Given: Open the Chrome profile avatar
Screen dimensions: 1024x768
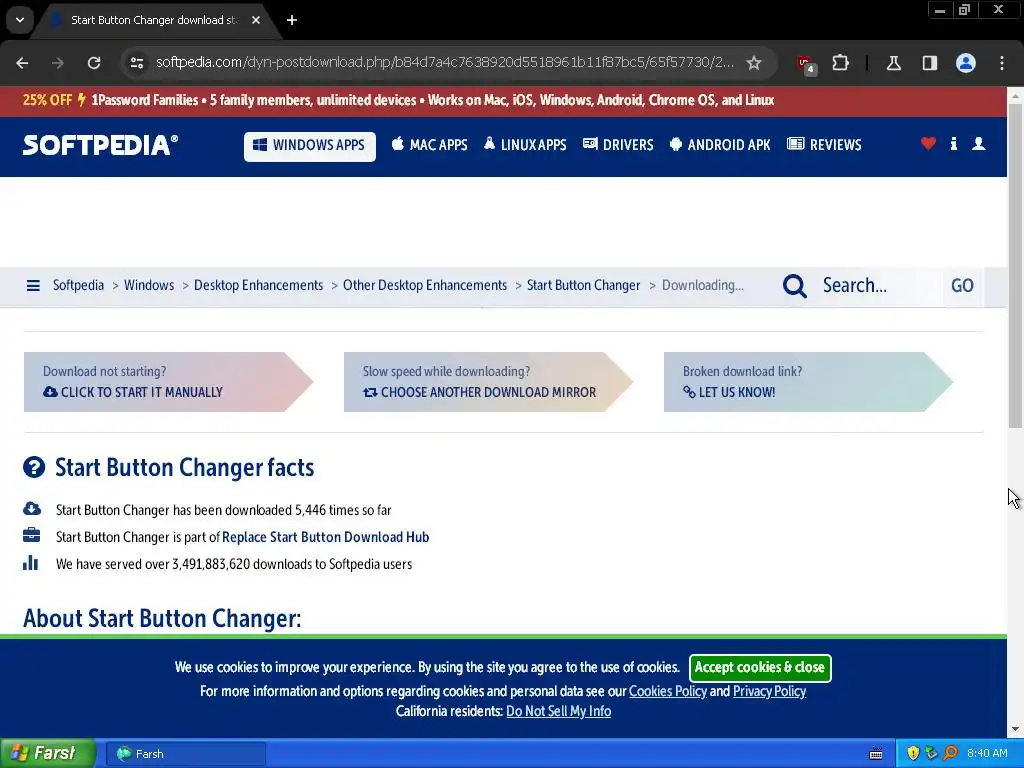Looking at the screenshot, I should tap(965, 63).
